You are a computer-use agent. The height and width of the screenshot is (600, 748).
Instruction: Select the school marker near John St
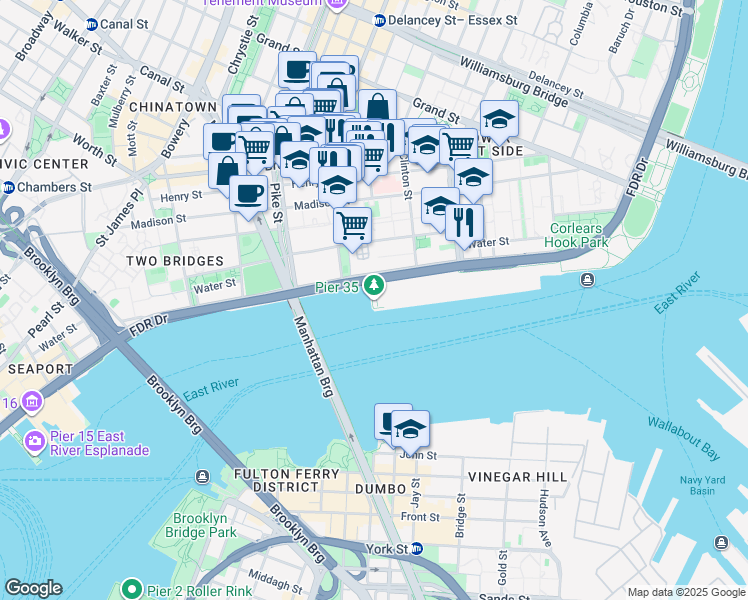[x=410, y=429]
